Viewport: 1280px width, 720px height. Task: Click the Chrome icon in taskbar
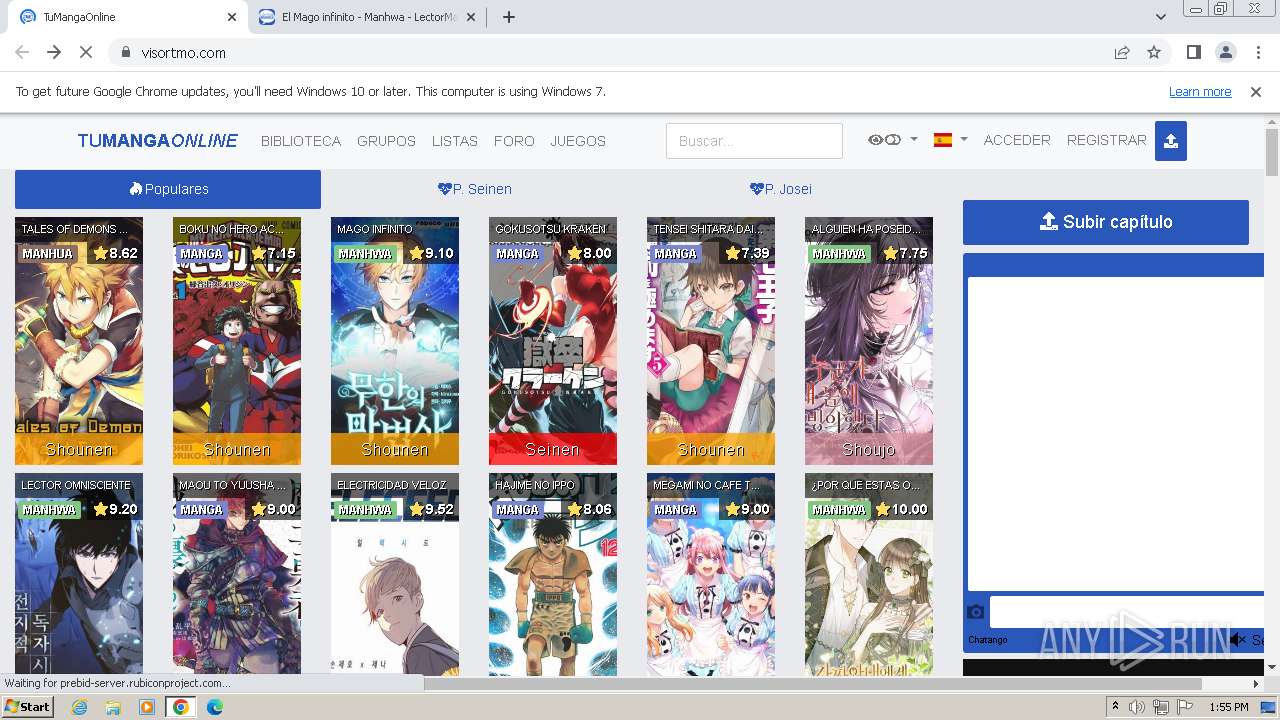pos(180,707)
